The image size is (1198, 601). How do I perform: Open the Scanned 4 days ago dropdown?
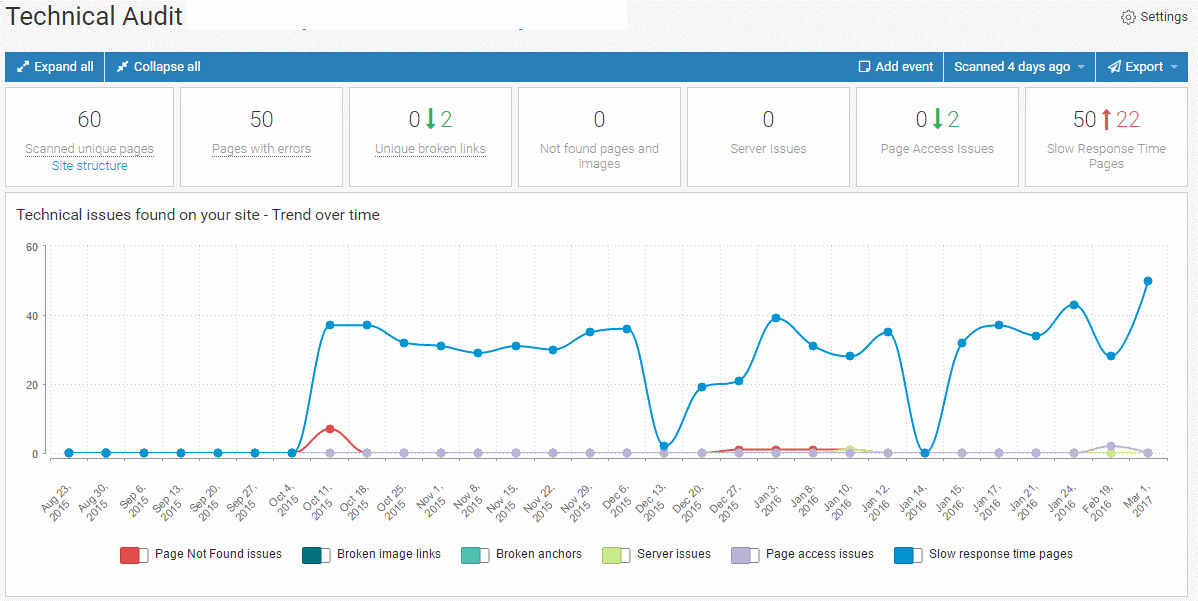(x=1019, y=67)
